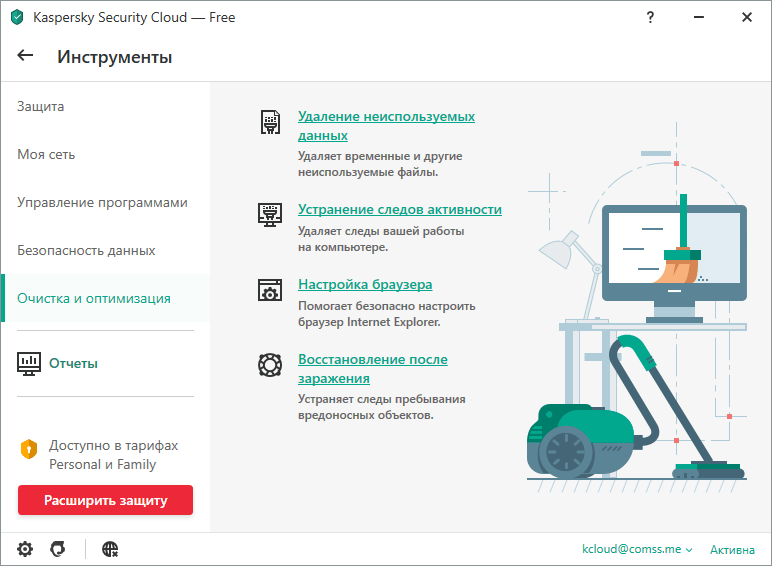Close the Kaspersky Security Cloud window
Viewport: 772px width, 566px height.
(x=747, y=17)
